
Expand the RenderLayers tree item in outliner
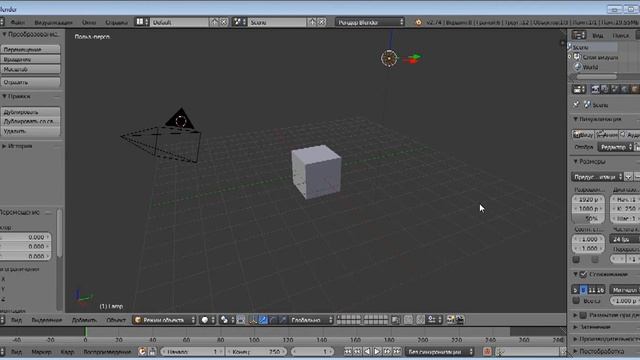point(570,57)
